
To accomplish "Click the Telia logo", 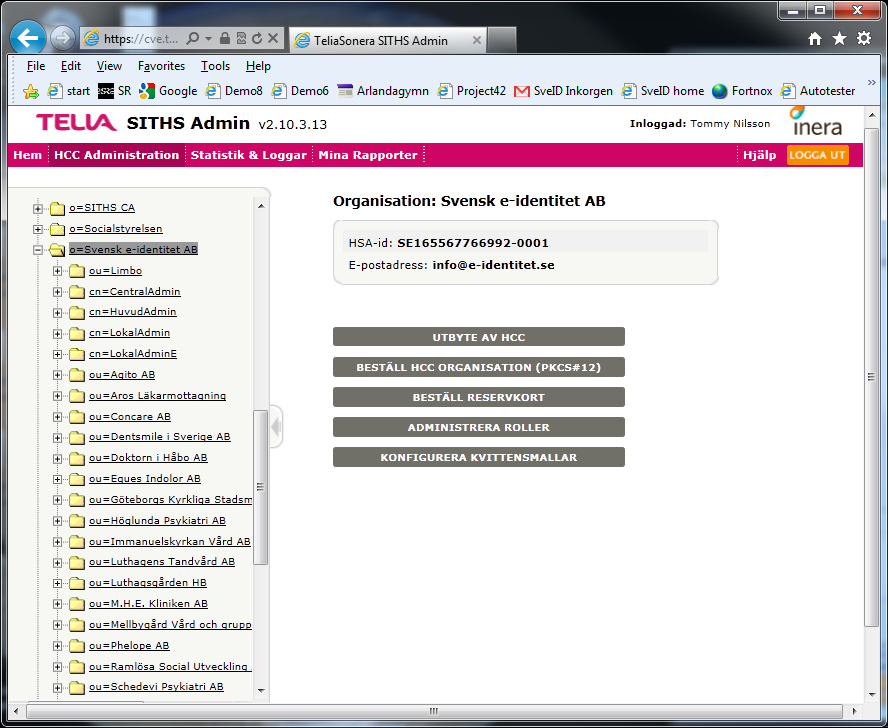I will coord(76,122).
